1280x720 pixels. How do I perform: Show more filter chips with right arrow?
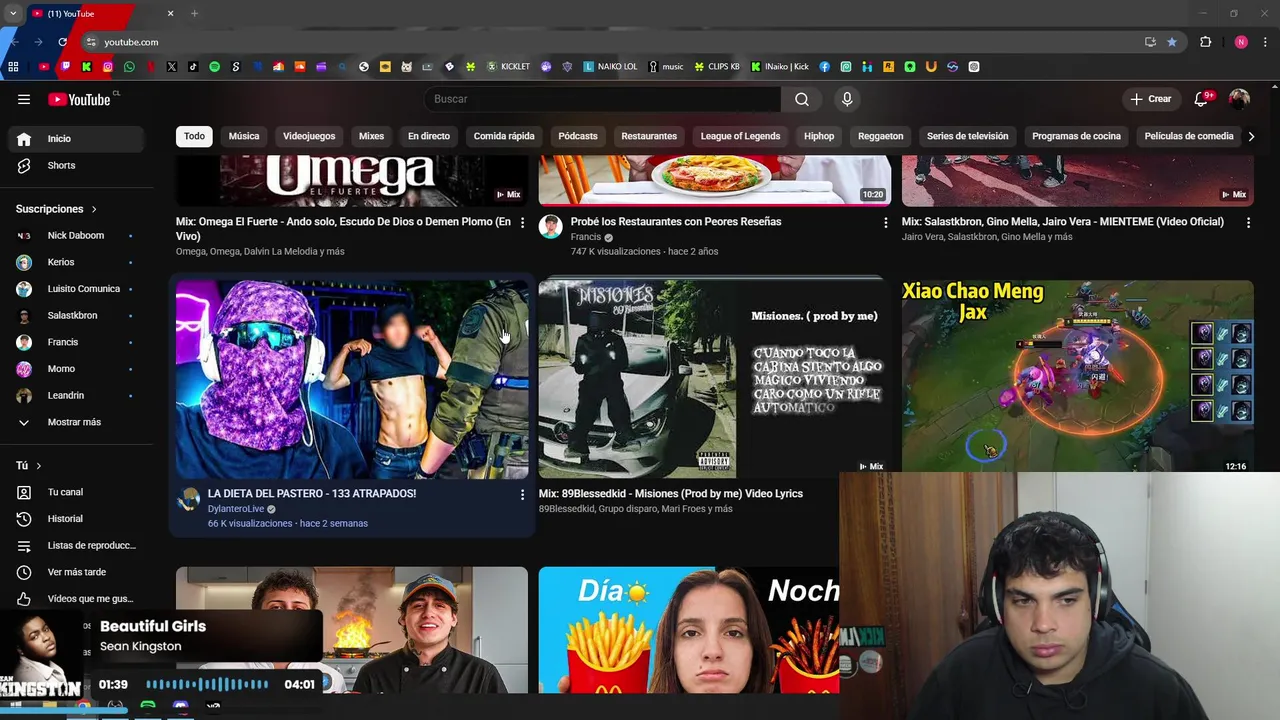(x=1250, y=136)
